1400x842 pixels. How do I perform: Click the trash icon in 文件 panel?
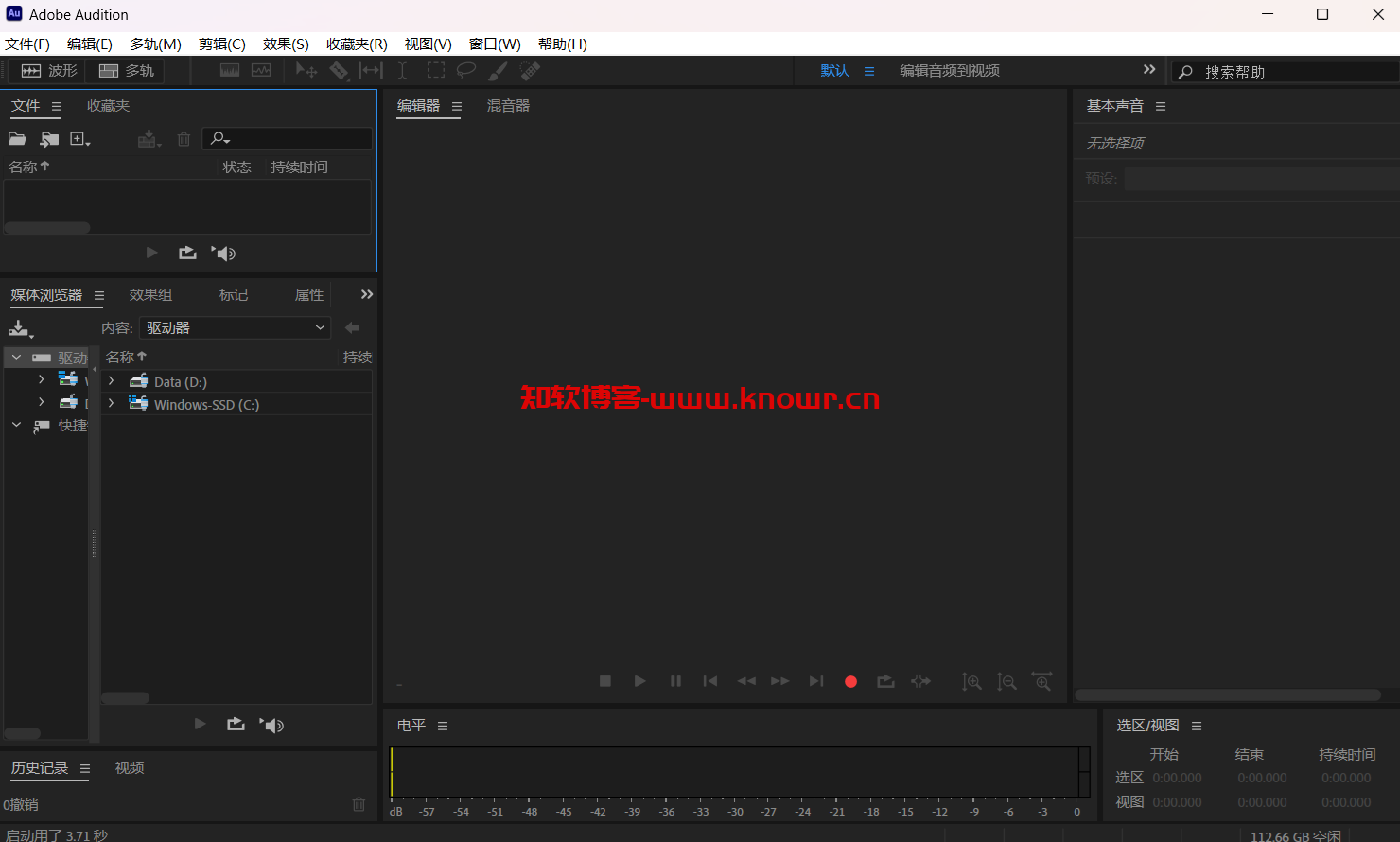coord(184,139)
